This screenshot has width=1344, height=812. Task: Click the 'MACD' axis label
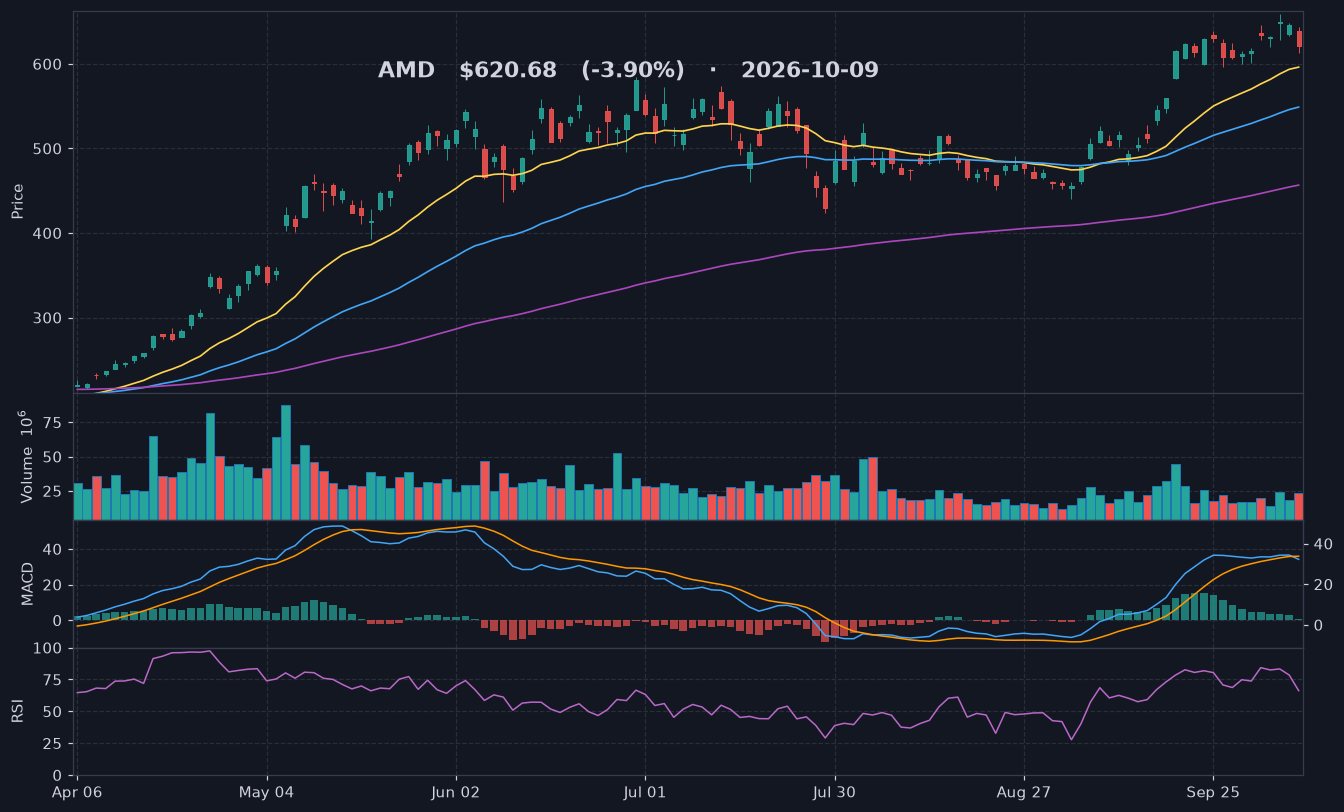click(28, 583)
